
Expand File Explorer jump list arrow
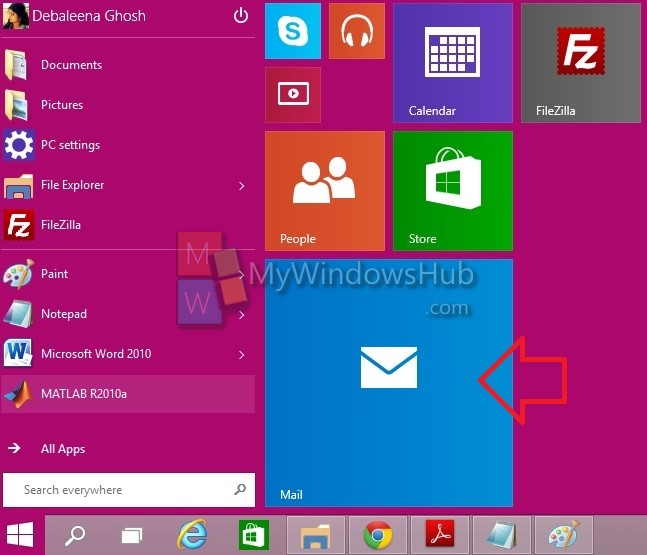point(242,186)
